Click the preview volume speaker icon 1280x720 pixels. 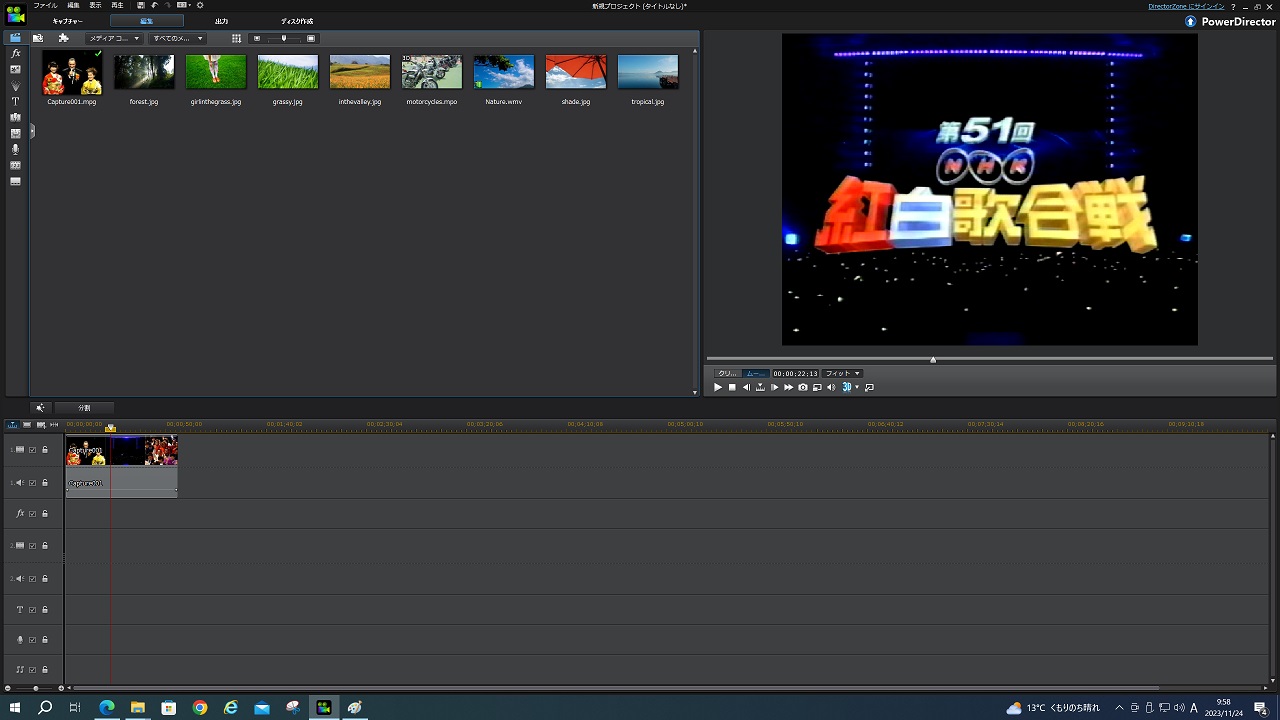coord(831,387)
